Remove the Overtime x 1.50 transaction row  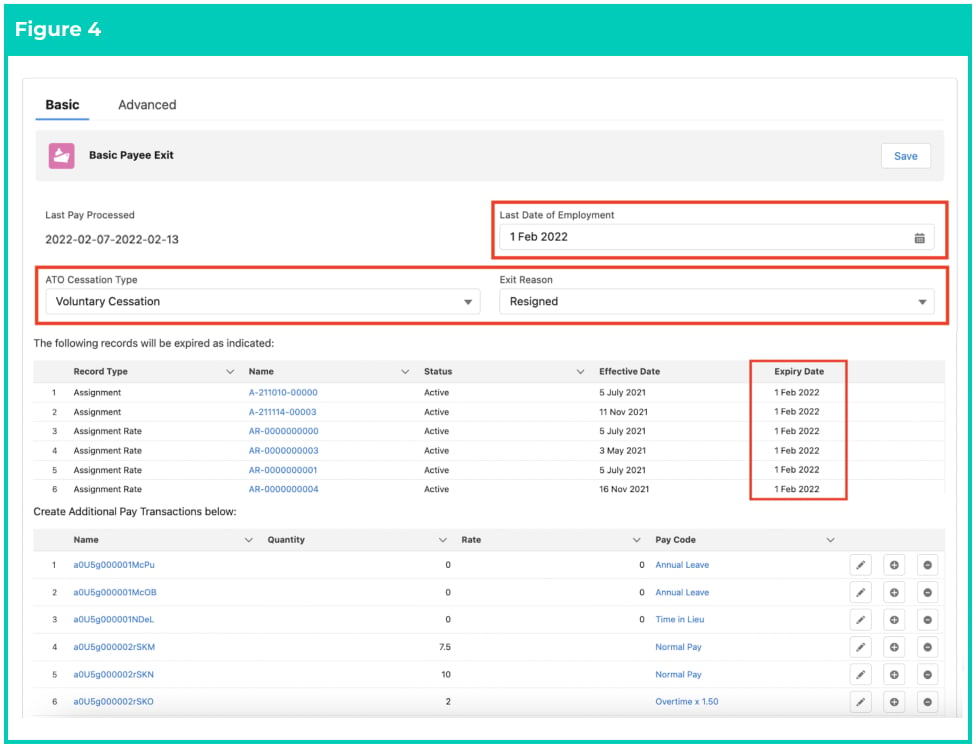[x=927, y=702]
